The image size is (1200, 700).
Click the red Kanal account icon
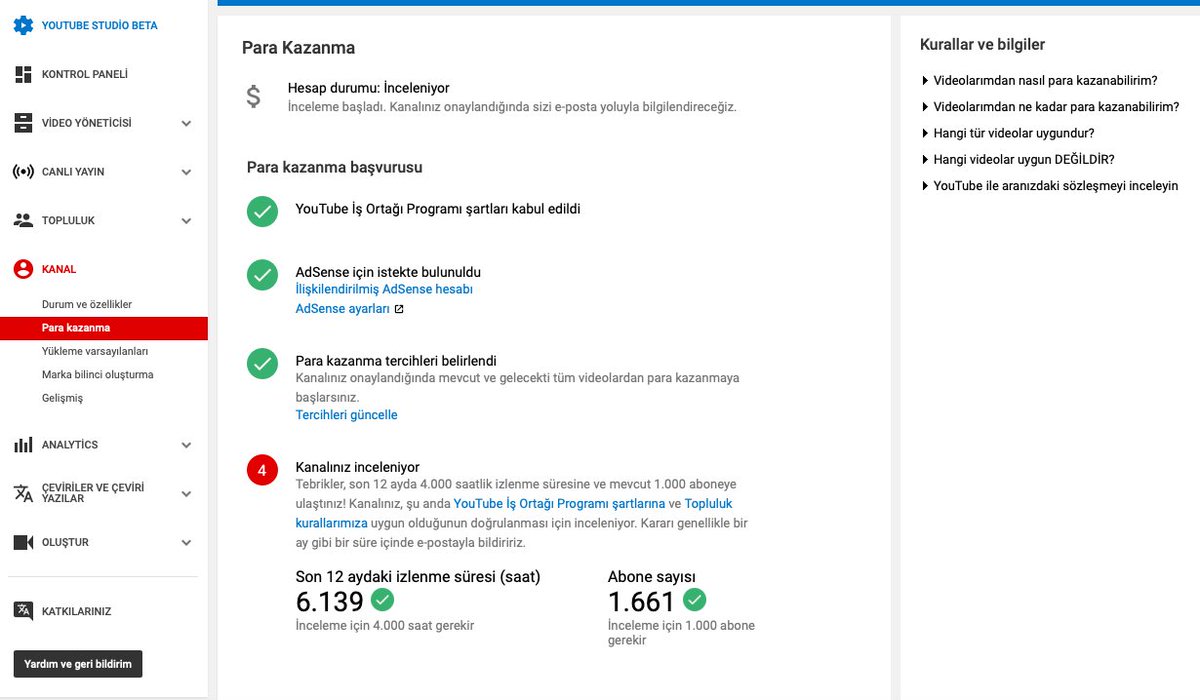click(x=23, y=269)
